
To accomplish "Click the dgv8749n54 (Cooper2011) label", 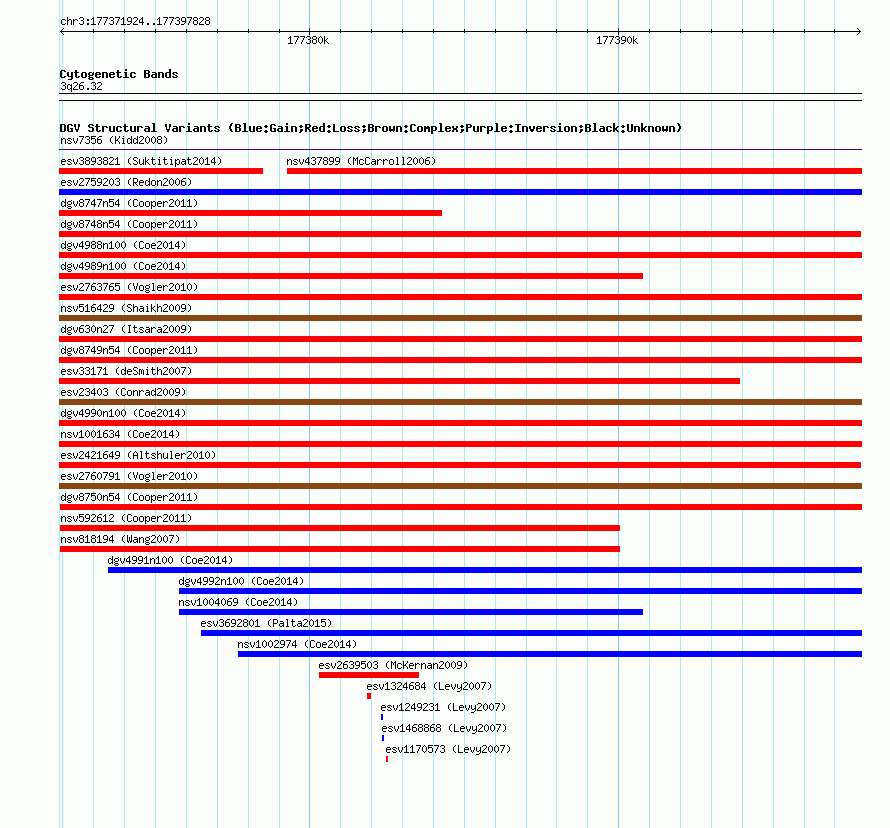I will (129, 350).
